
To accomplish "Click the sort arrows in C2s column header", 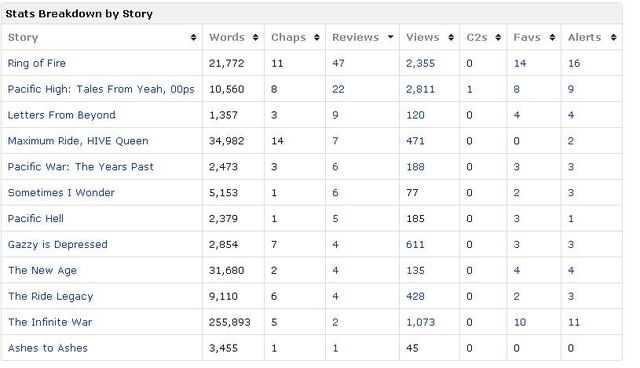I will click(x=498, y=38).
